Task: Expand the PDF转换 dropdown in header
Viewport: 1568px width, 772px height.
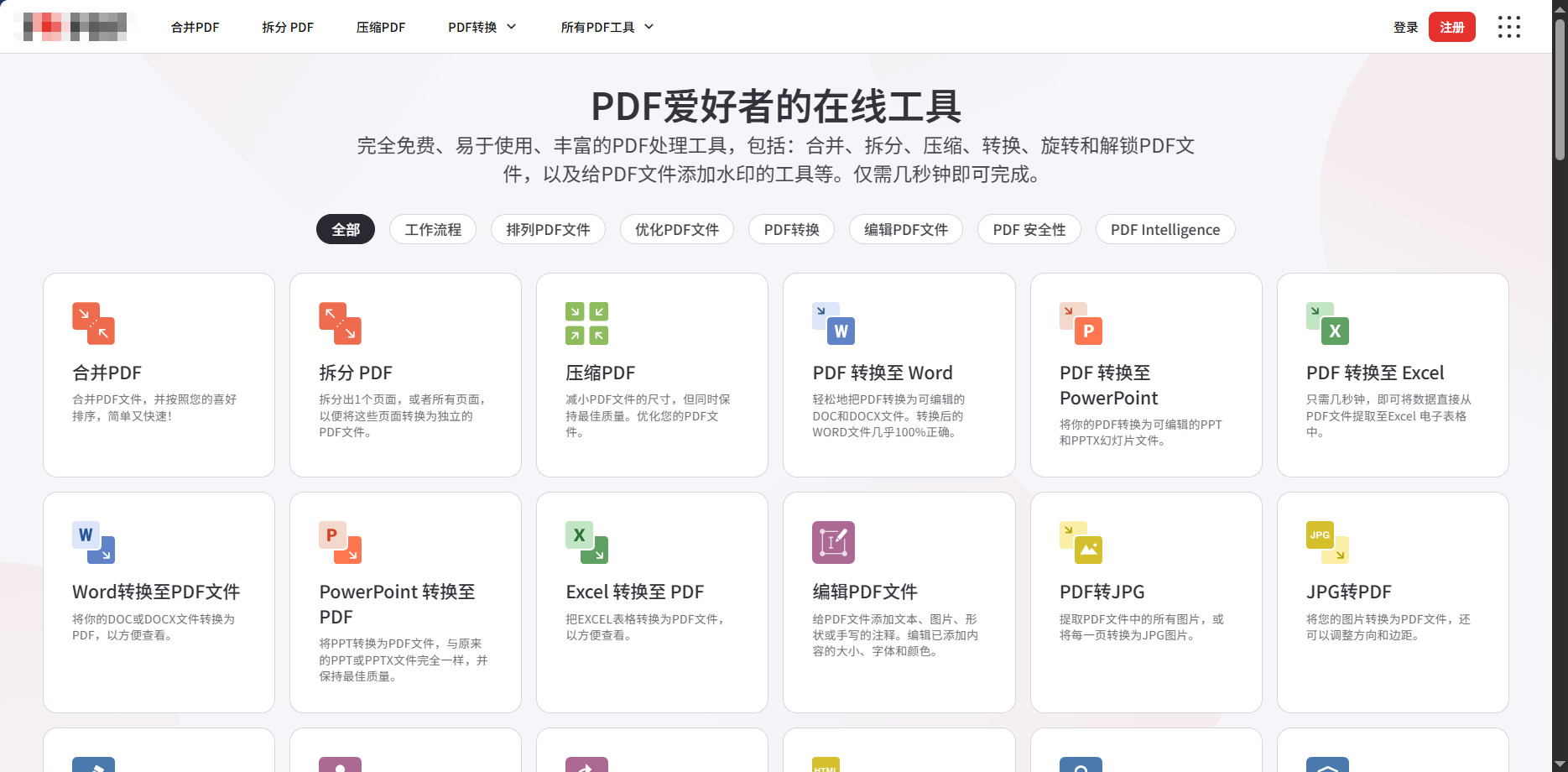Action: 482,27
